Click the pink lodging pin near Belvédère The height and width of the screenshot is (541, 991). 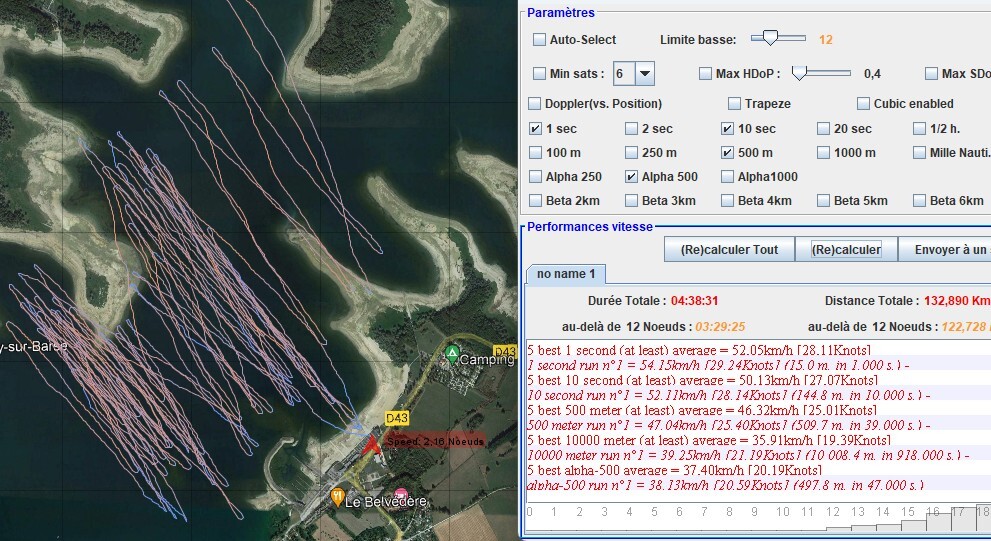click(401, 493)
